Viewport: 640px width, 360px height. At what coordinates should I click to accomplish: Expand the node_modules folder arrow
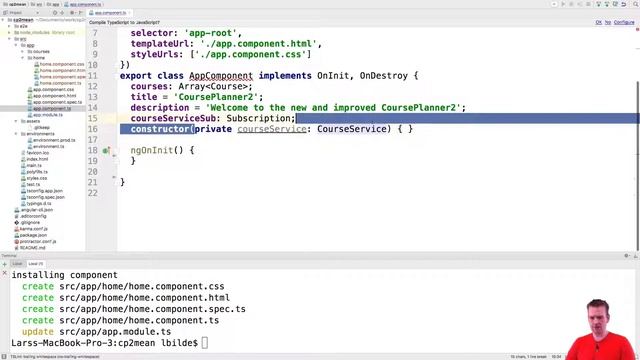tap(9, 32)
